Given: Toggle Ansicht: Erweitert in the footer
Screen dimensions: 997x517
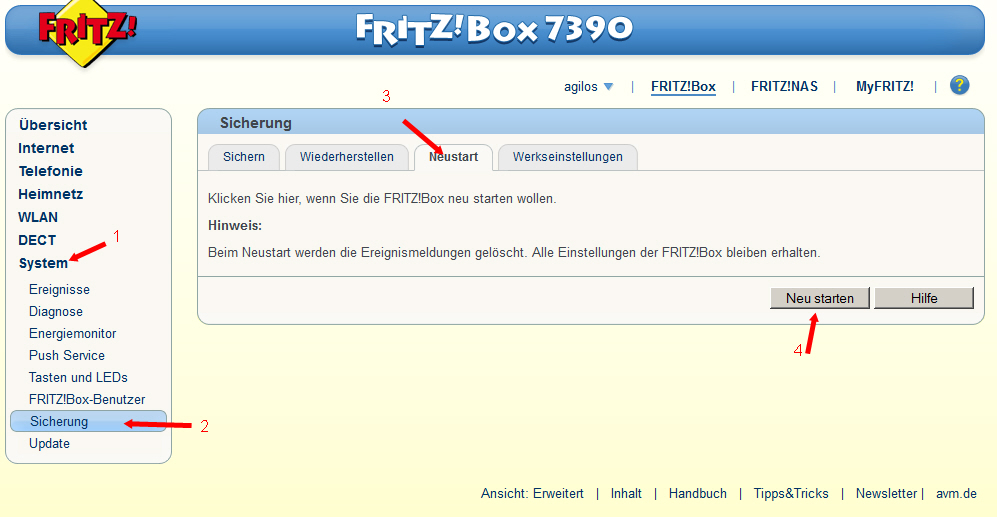Looking at the screenshot, I should (532, 493).
